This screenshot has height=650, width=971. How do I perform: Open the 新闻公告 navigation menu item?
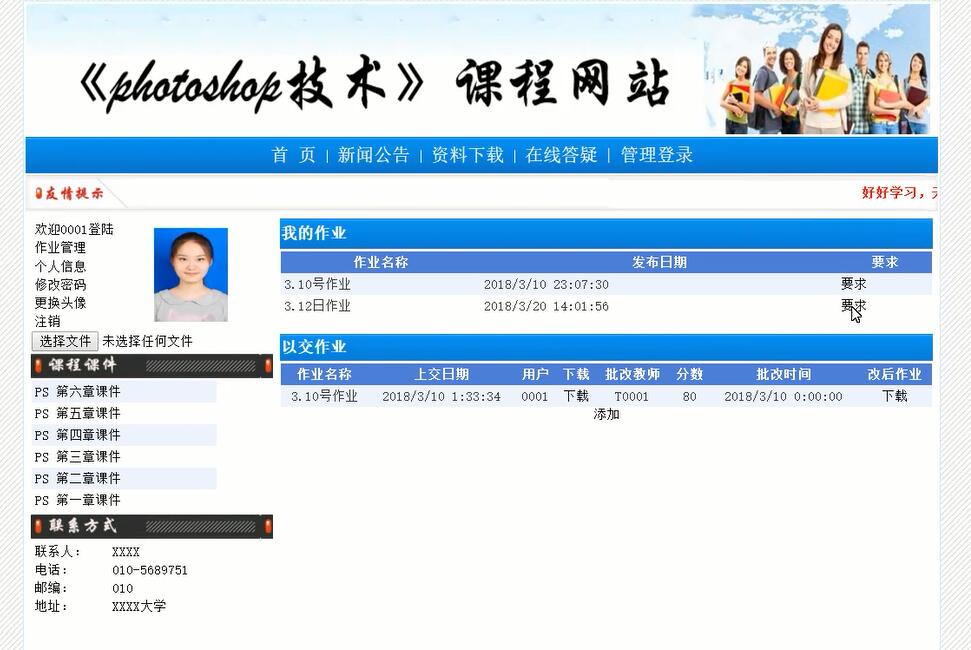pos(374,155)
